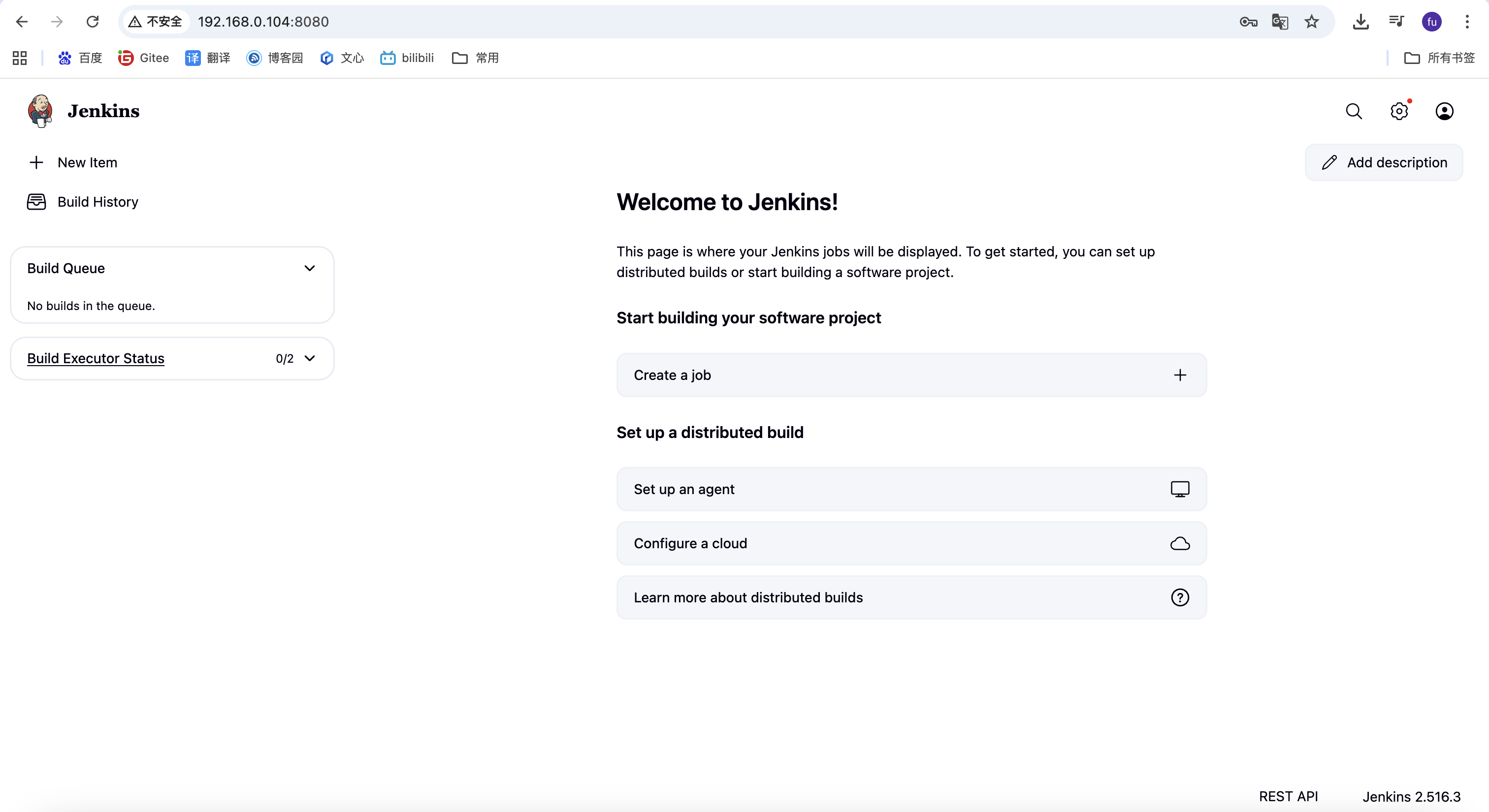Screen dimensions: 1489x812
Task: Collapse the Build Queue panel
Action: [310, 268]
